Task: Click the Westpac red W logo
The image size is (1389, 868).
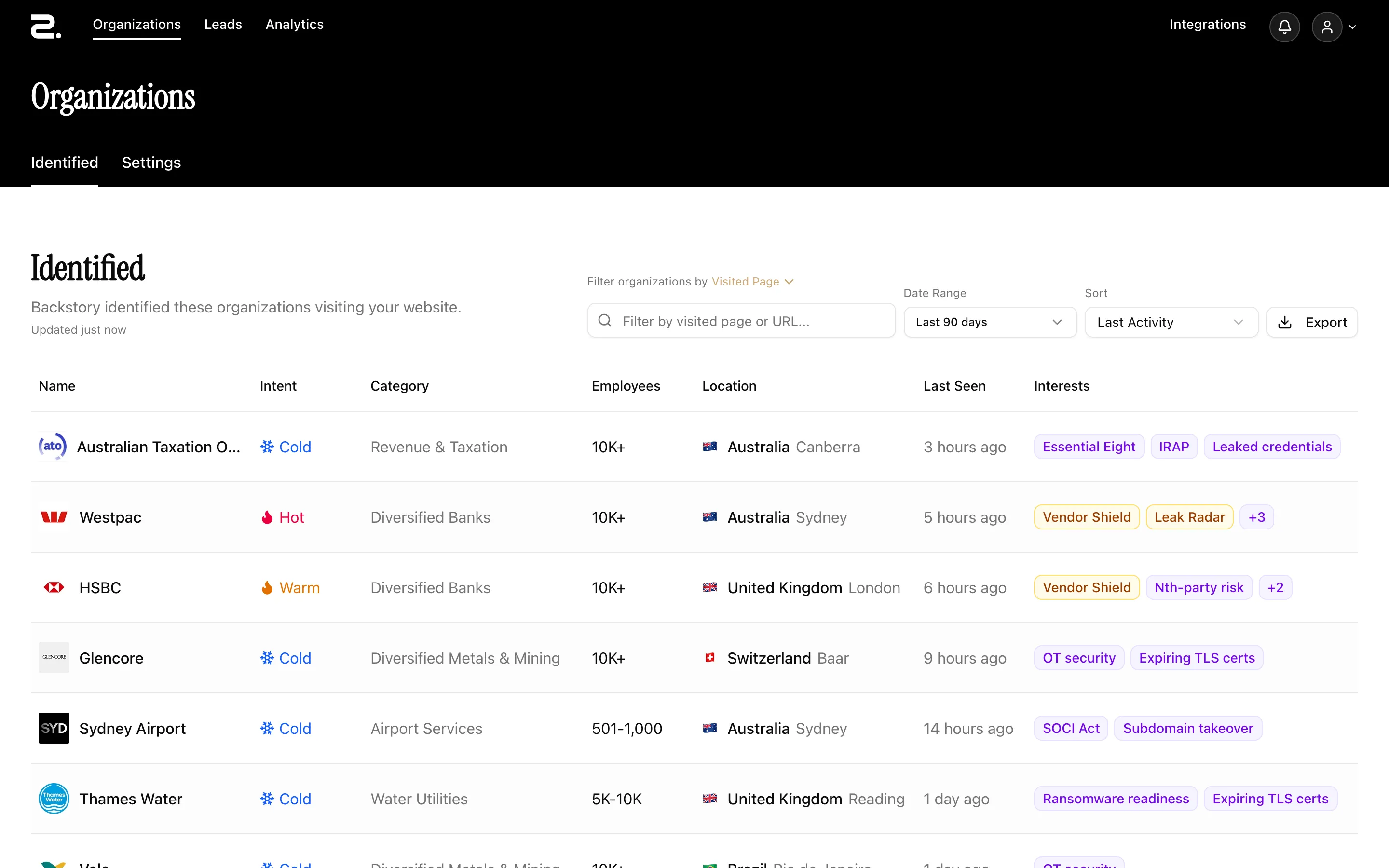Action: point(54,516)
